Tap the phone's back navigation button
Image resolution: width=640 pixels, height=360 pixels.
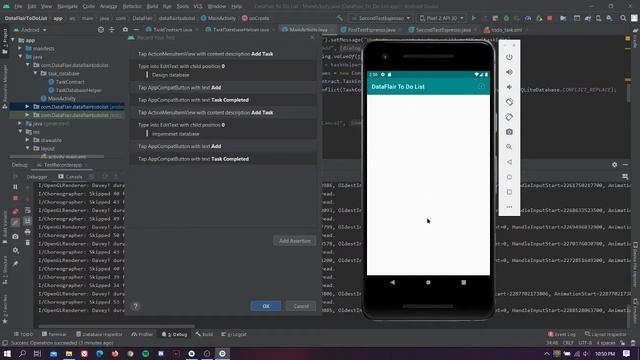click(392, 282)
